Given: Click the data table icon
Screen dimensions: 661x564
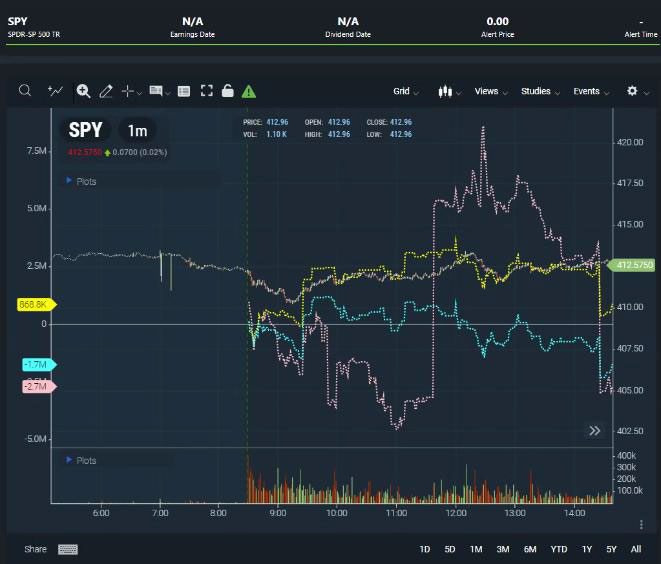Looking at the screenshot, I should point(184,91).
